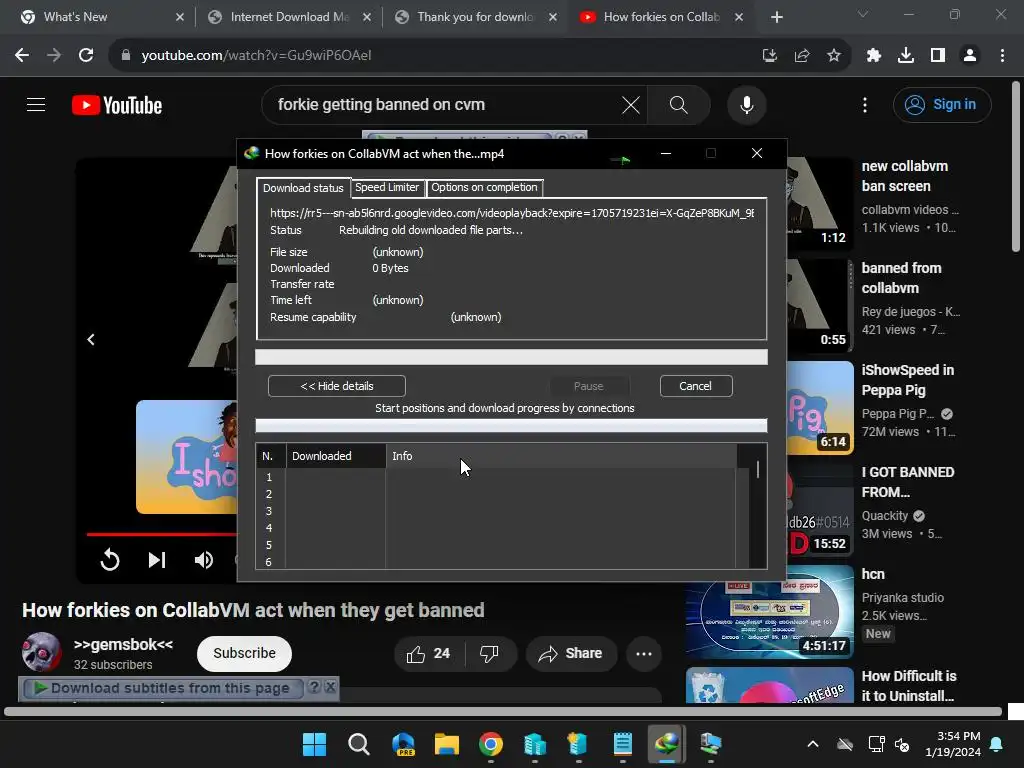The width and height of the screenshot is (1024, 768).
Task: Open taskbar search
Action: (x=359, y=744)
